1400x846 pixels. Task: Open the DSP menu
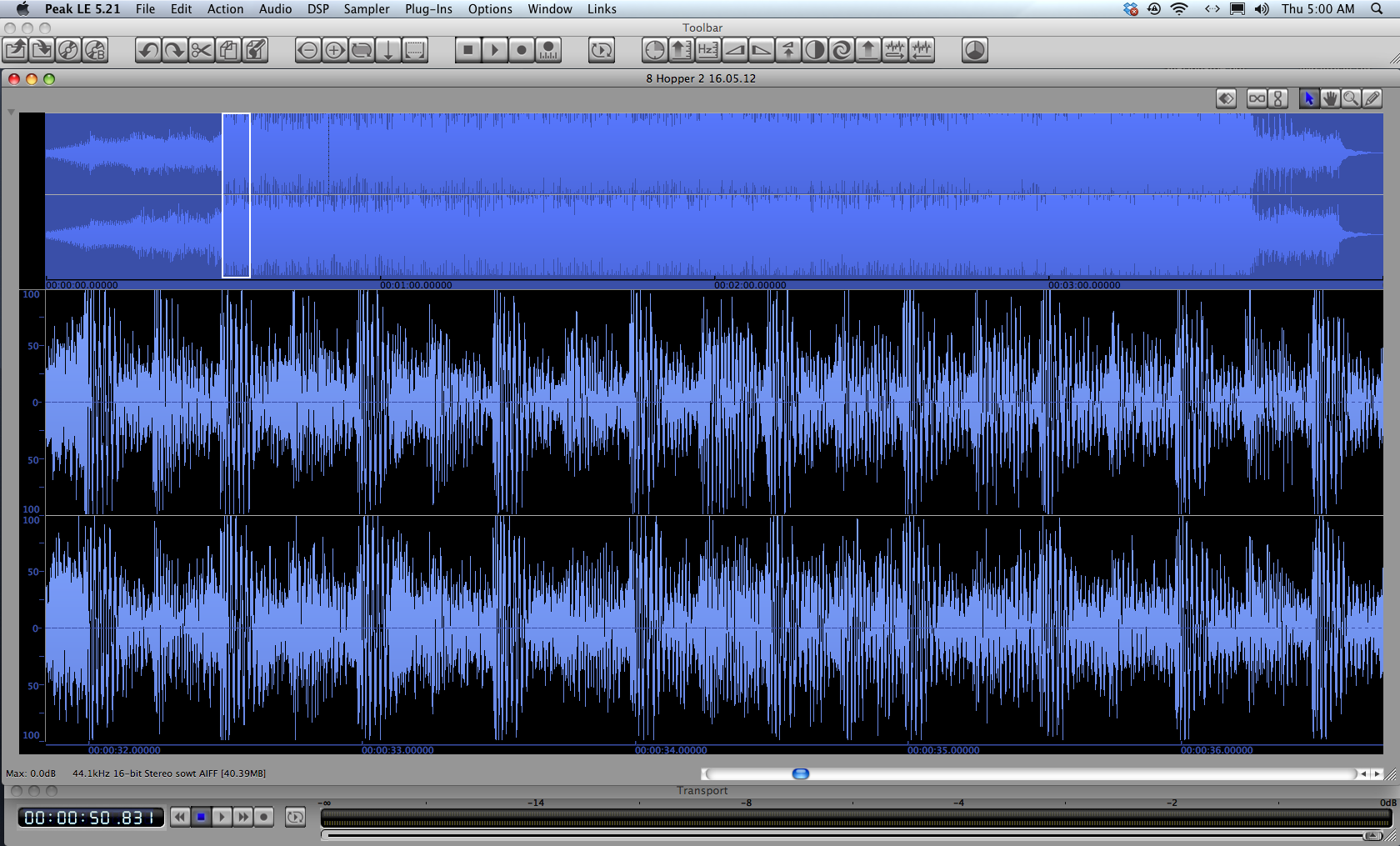(317, 9)
